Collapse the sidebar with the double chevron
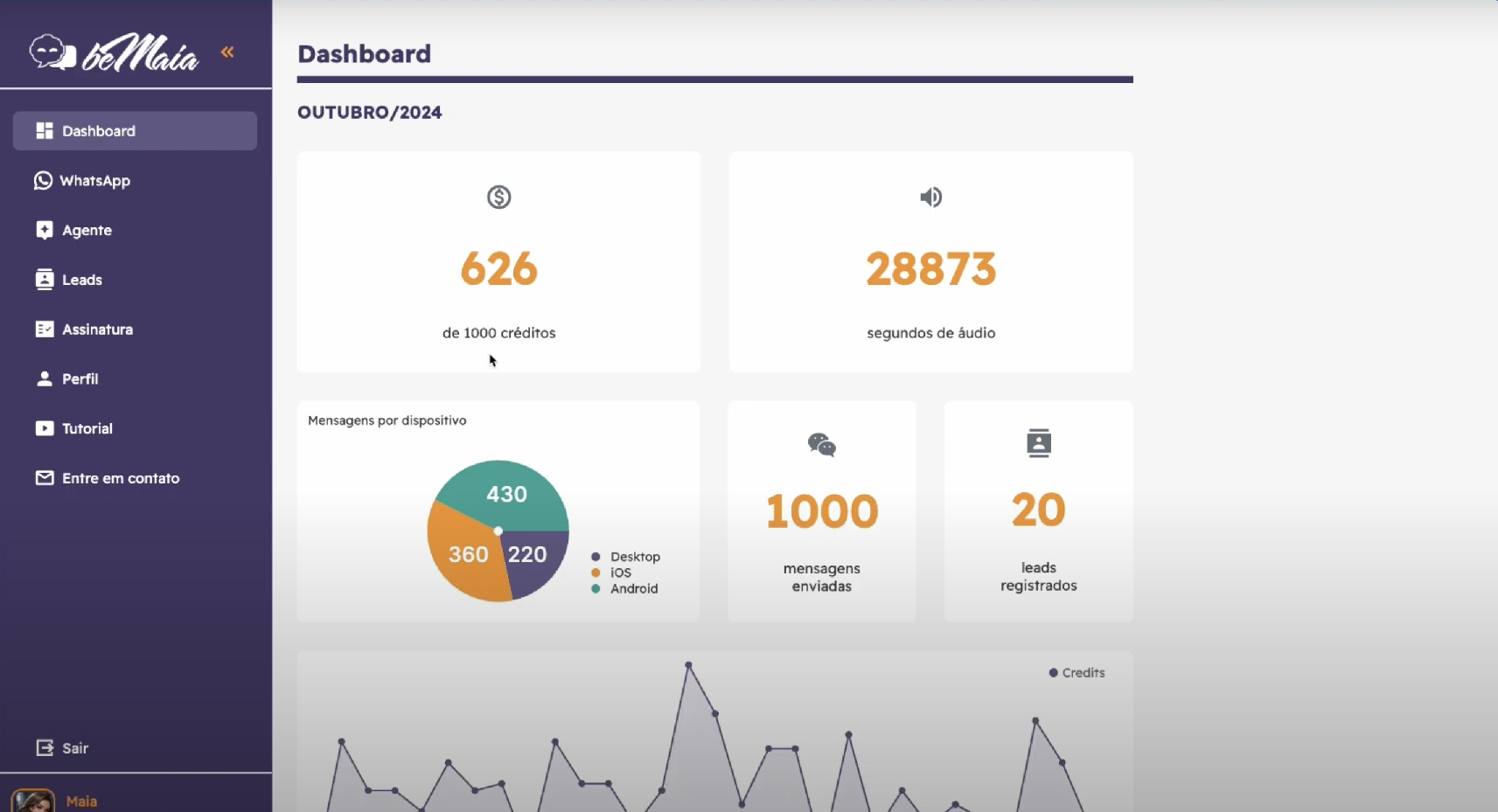The width and height of the screenshot is (1498, 812). pos(227,52)
